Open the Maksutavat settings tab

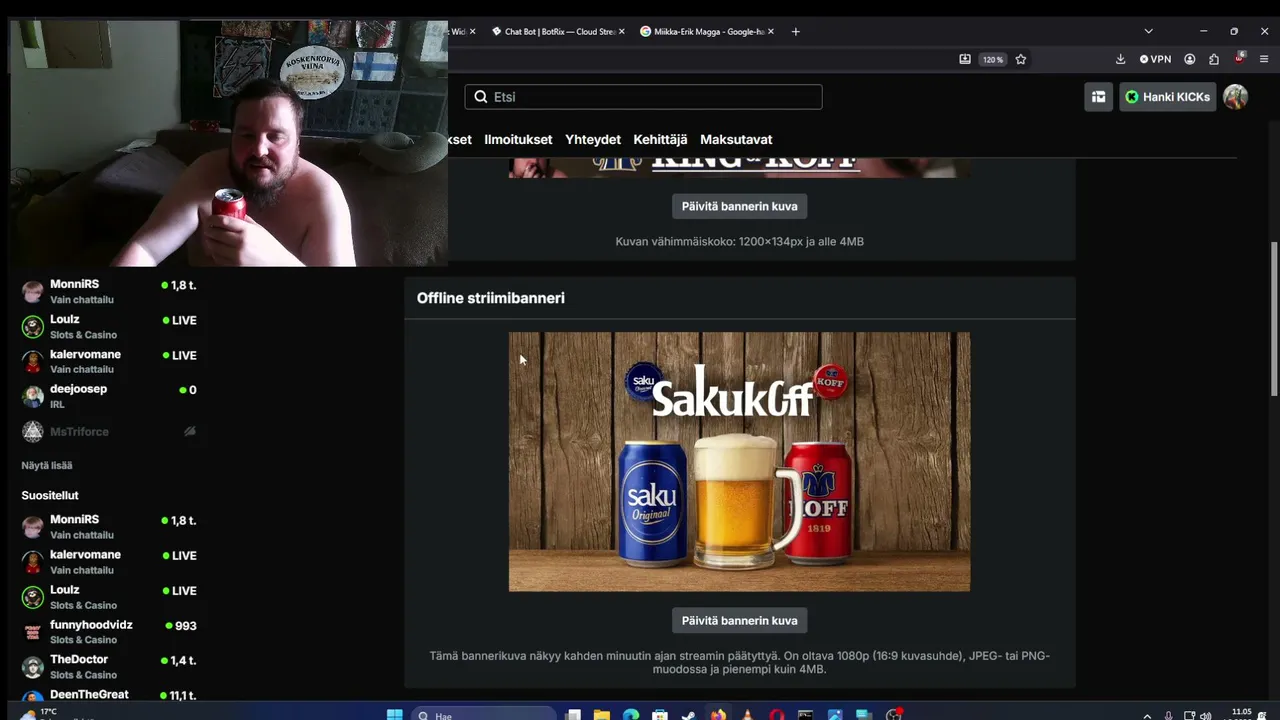tap(736, 140)
